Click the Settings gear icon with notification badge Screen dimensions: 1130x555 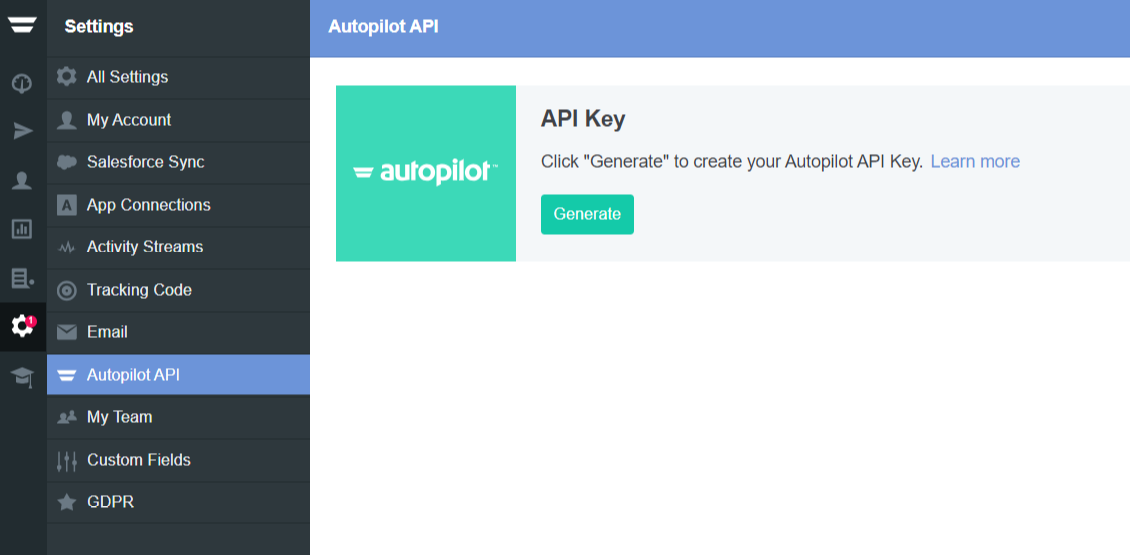point(22,327)
